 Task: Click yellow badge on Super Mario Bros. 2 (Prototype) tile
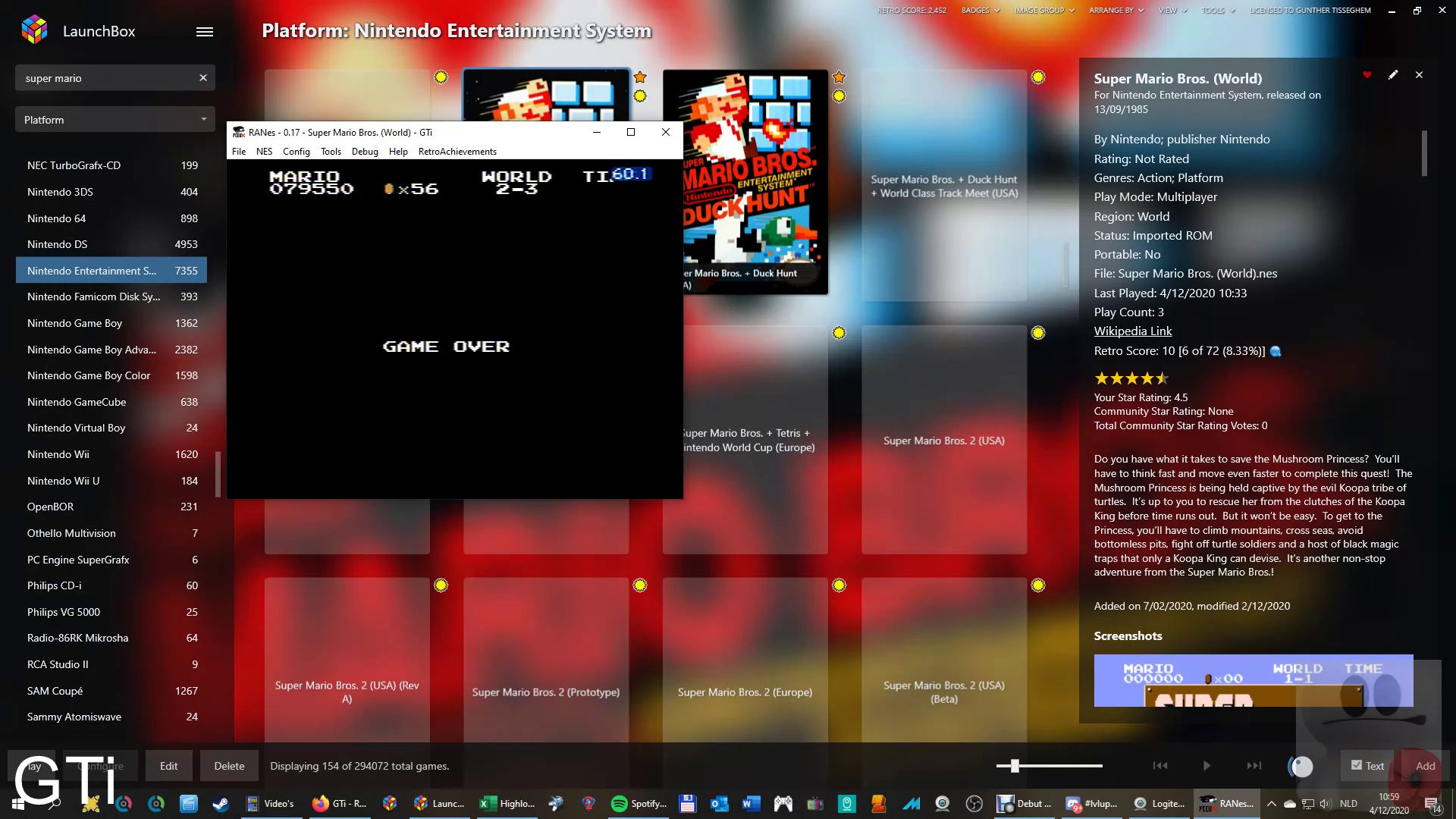pyautogui.click(x=640, y=585)
